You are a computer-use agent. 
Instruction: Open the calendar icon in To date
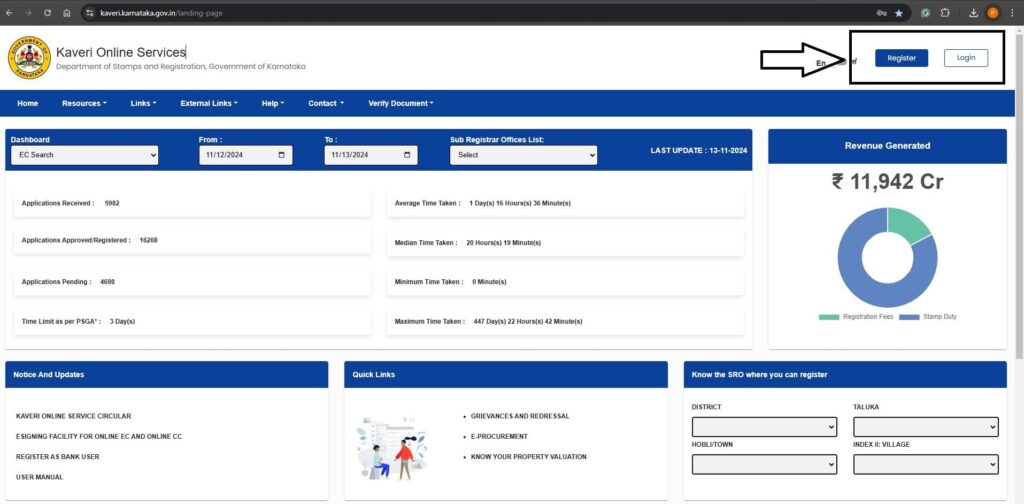tap(407, 155)
